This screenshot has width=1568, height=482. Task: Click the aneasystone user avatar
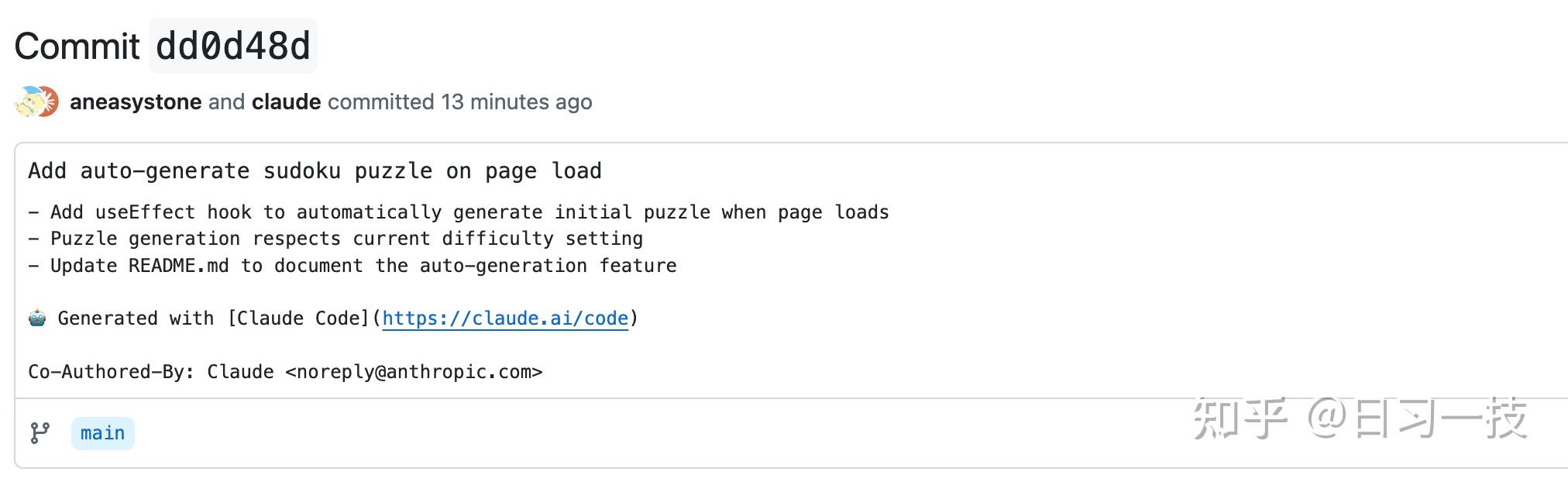29,102
